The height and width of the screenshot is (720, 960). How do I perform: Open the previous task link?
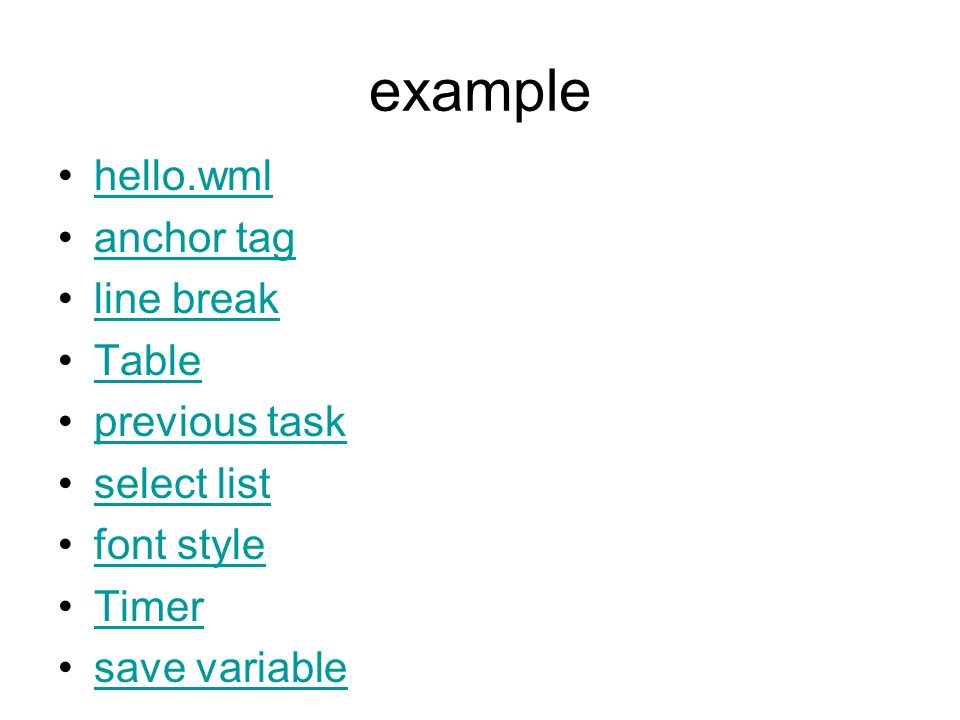[220, 422]
